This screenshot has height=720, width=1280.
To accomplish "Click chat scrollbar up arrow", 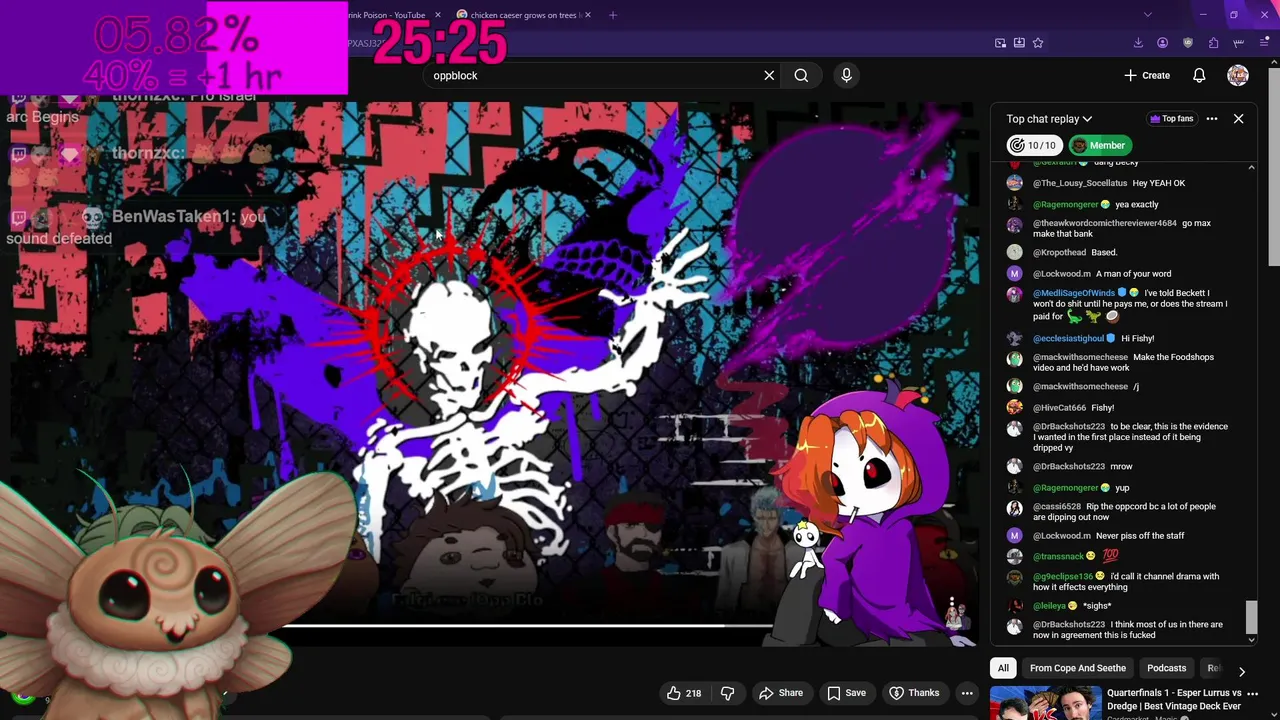I will click(1251, 167).
